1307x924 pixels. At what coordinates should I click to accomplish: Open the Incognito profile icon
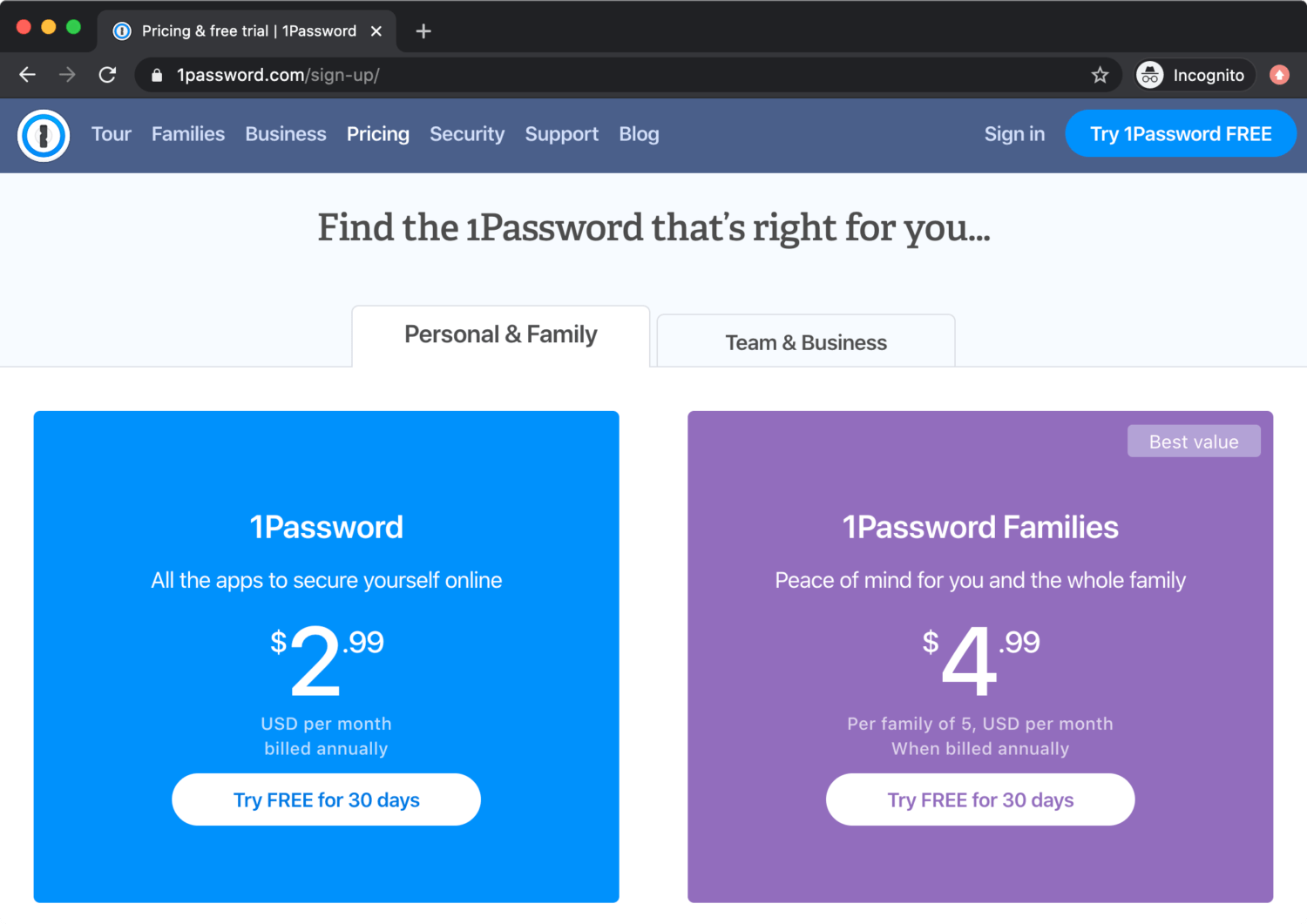coord(1150,75)
